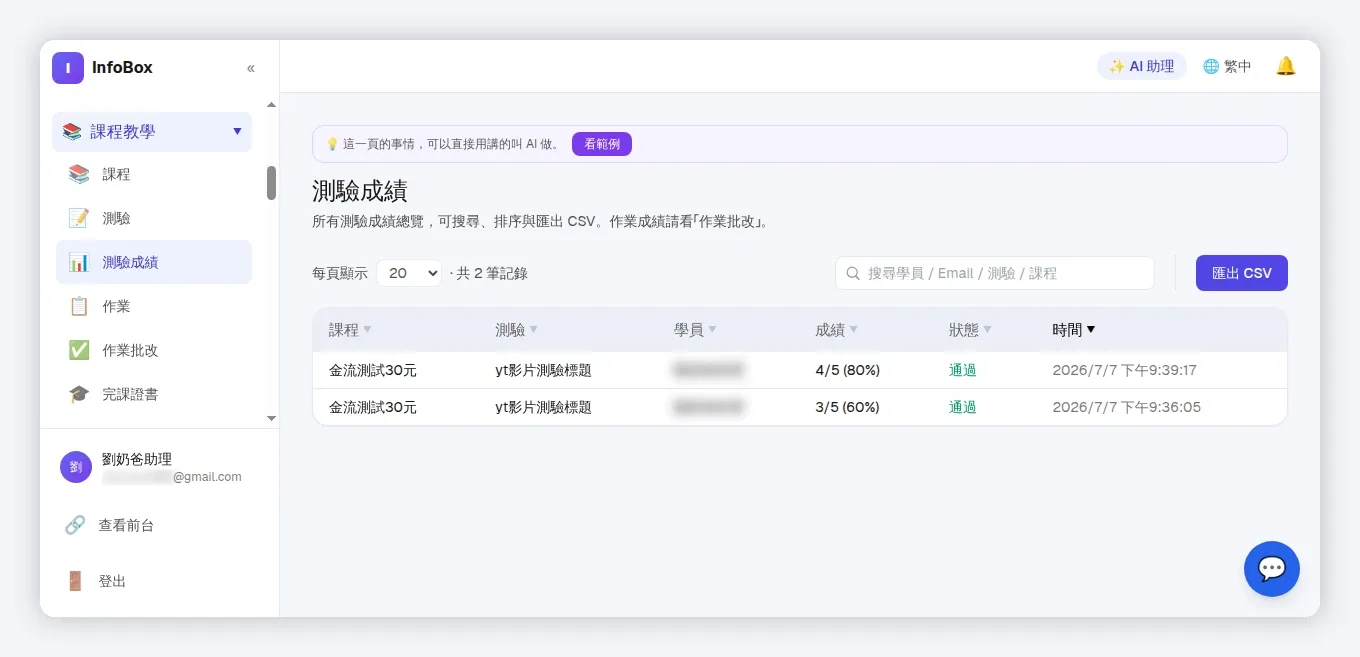The height and width of the screenshot is (657, 1360).
Task: Click the search field for 學員 / Email
Action: 995,273
